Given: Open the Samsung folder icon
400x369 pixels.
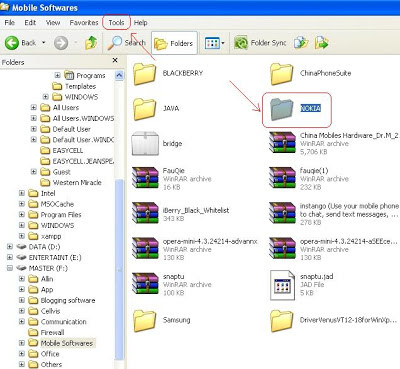Looking at the screenshot, I should [145, 321].
